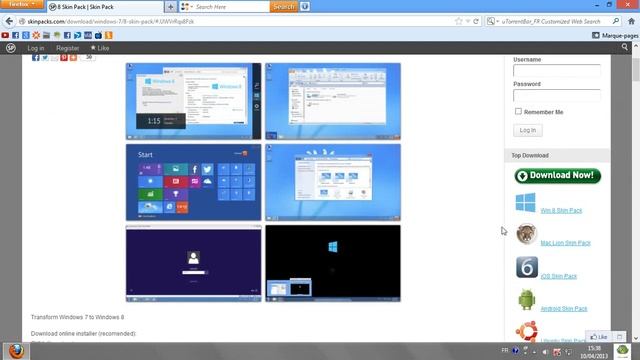Open the uTorrentBar search engine selector
The image size is (640, 360).
pyautogui.click(x=493, y=21)
